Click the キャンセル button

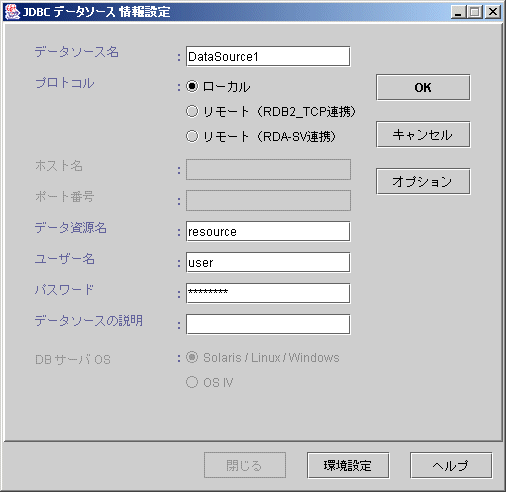(x=423, y=134)
